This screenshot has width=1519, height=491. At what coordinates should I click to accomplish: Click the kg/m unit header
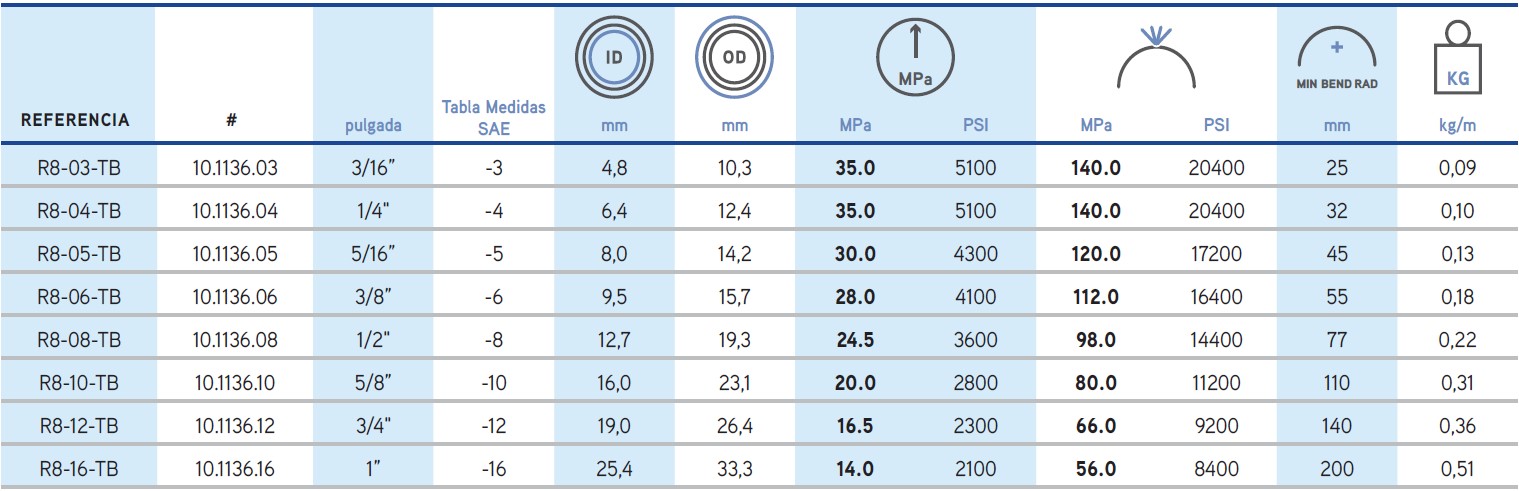point(1458,126)
